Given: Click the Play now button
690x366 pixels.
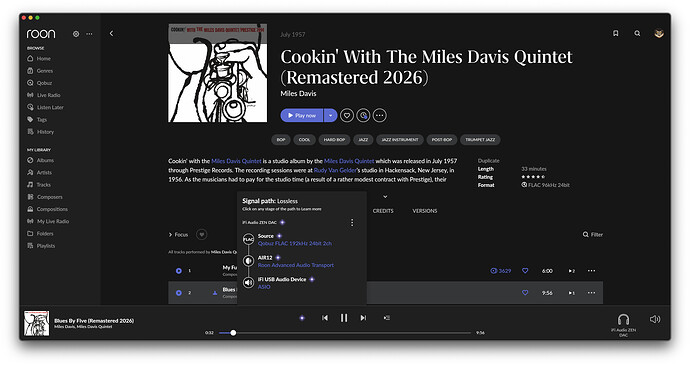Looking at the screenshot, I should point(302,116).
